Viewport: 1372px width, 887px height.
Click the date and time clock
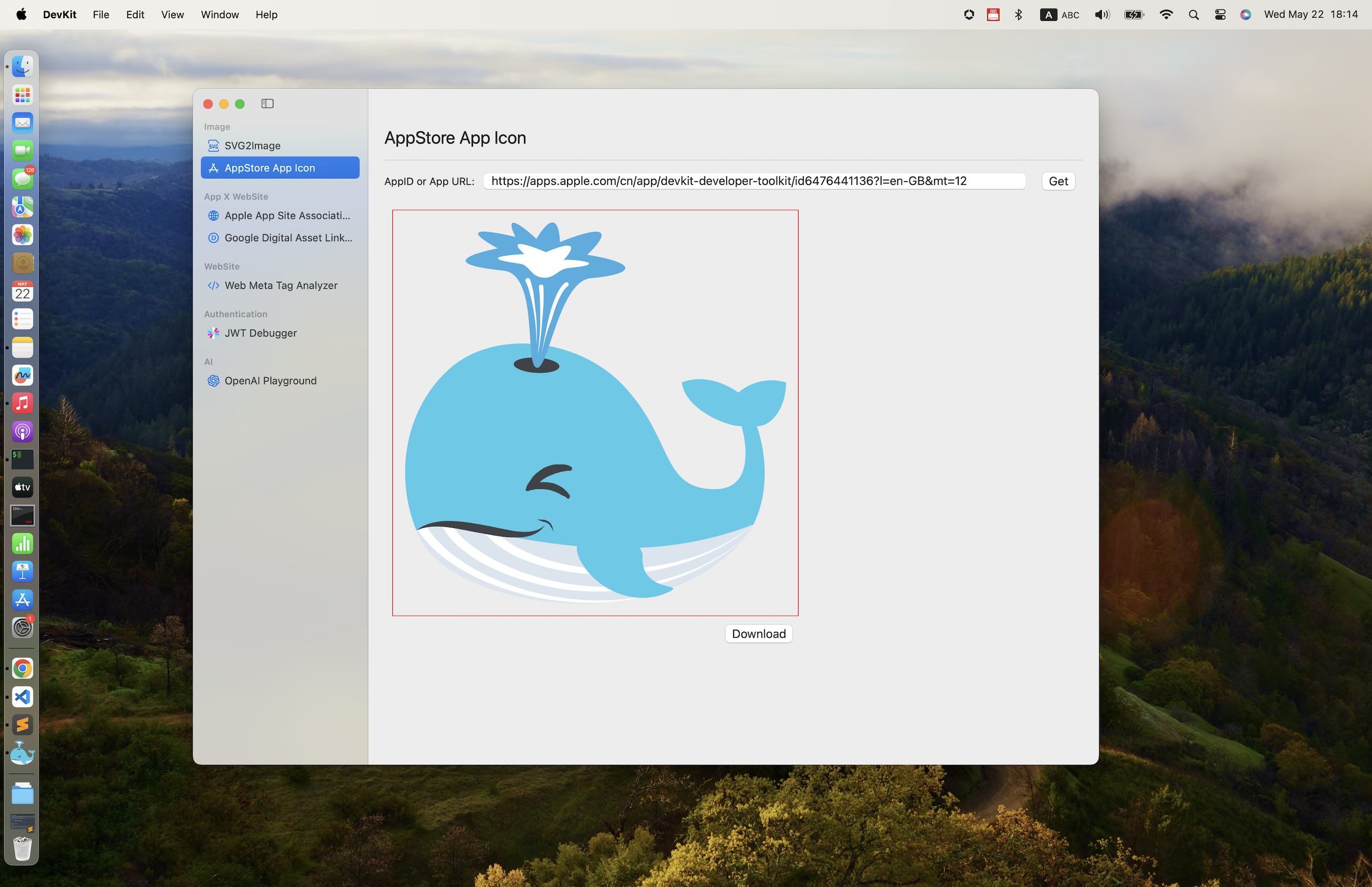click(x=1311, y=14)
